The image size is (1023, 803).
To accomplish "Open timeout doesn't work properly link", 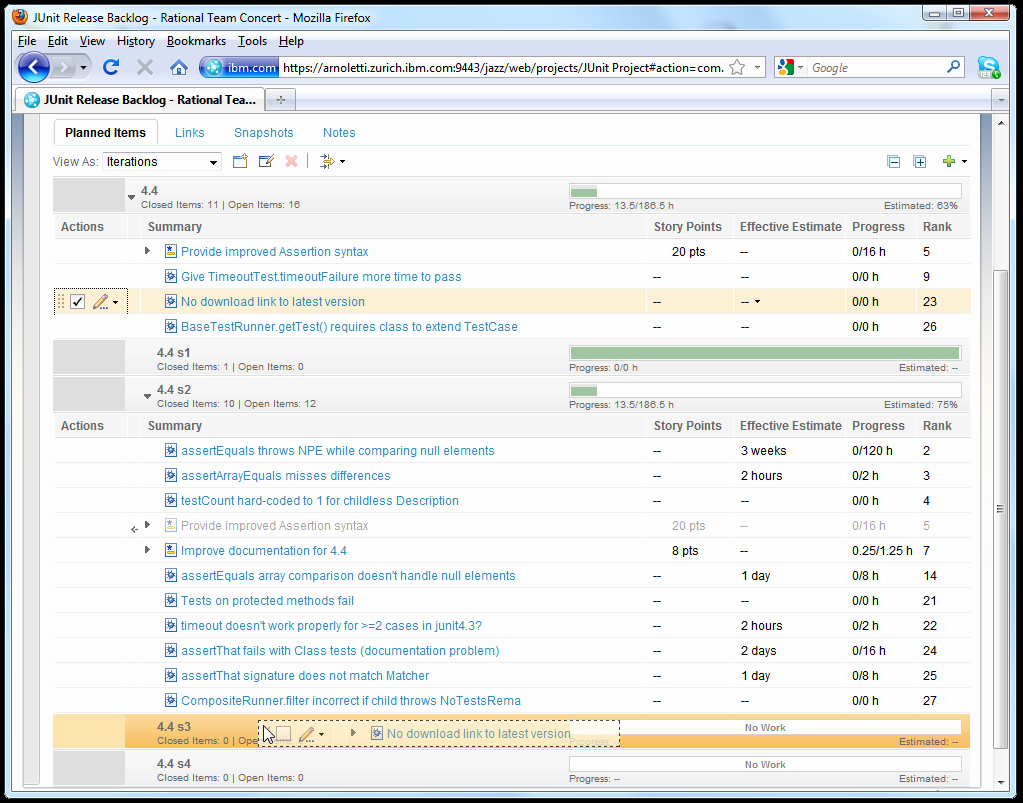I will [x=331, y=626].
